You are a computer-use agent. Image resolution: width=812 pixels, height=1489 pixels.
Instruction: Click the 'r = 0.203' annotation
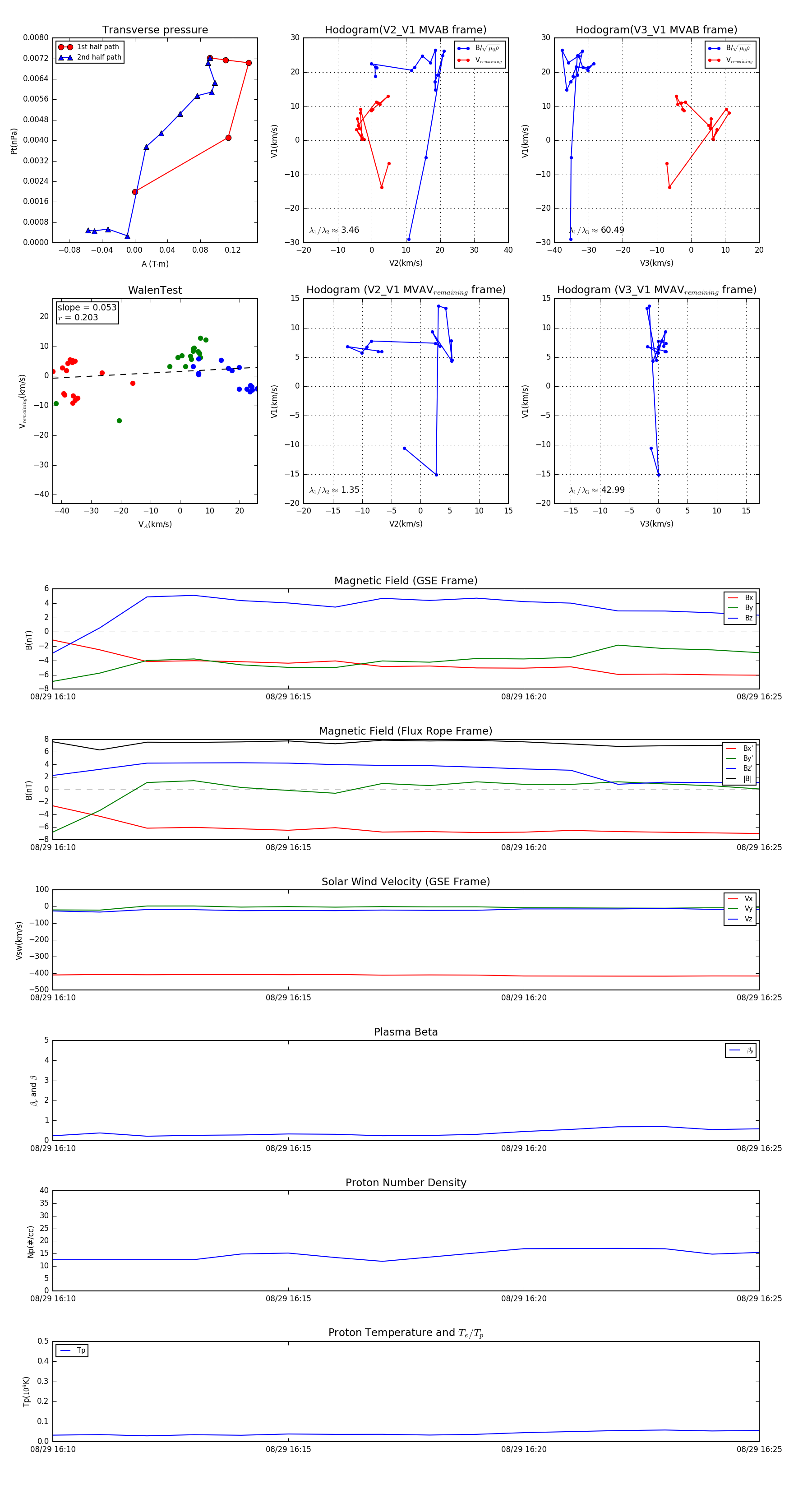click(x=78, y=317)
